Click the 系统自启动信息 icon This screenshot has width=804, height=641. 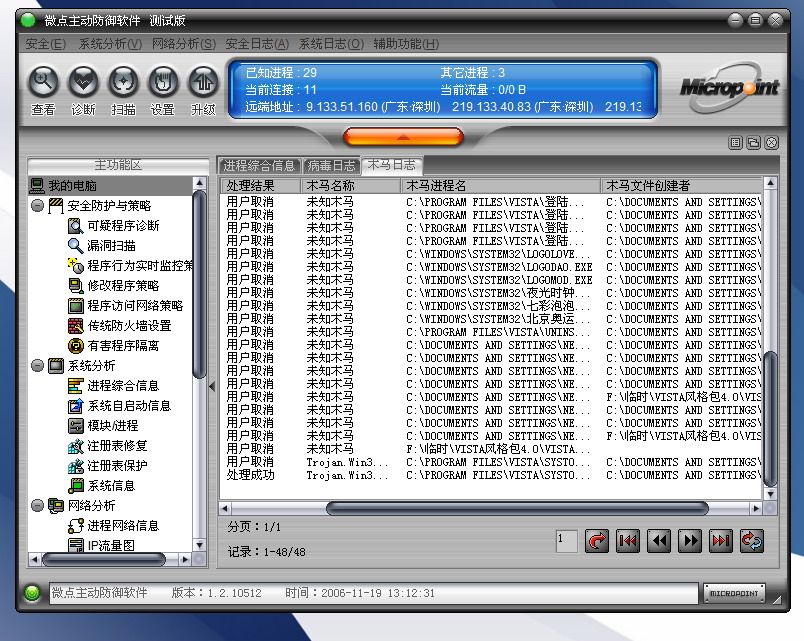[x=75, y=406]
